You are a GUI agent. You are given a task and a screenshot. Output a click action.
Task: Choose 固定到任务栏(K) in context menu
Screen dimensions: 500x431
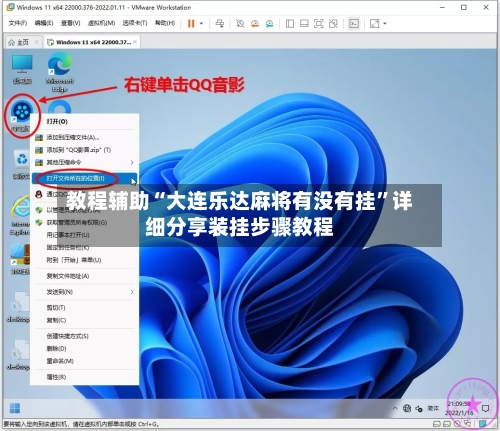(x=84, y=247)
